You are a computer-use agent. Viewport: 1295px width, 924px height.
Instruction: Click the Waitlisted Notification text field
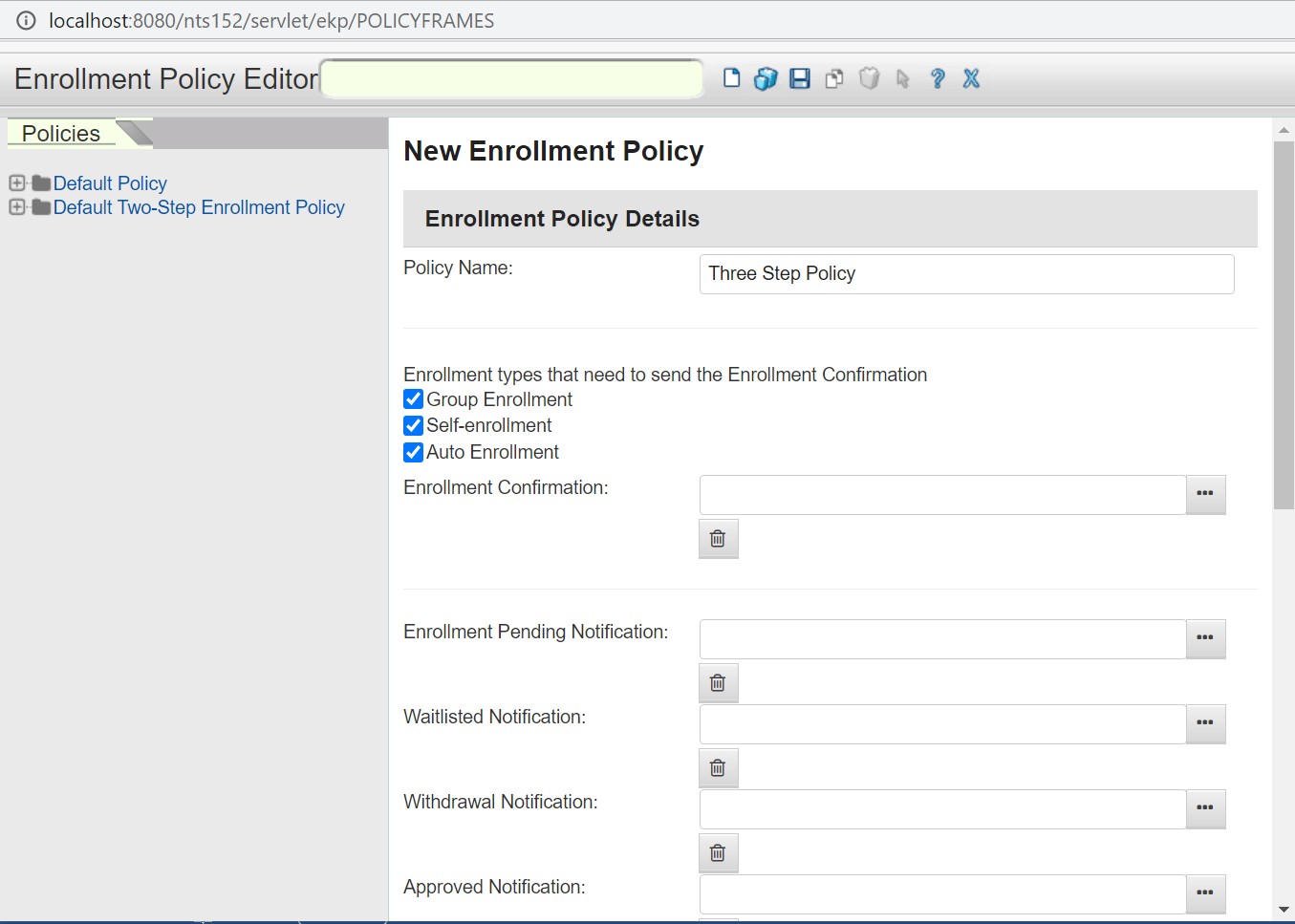click(x=942, y=723)
